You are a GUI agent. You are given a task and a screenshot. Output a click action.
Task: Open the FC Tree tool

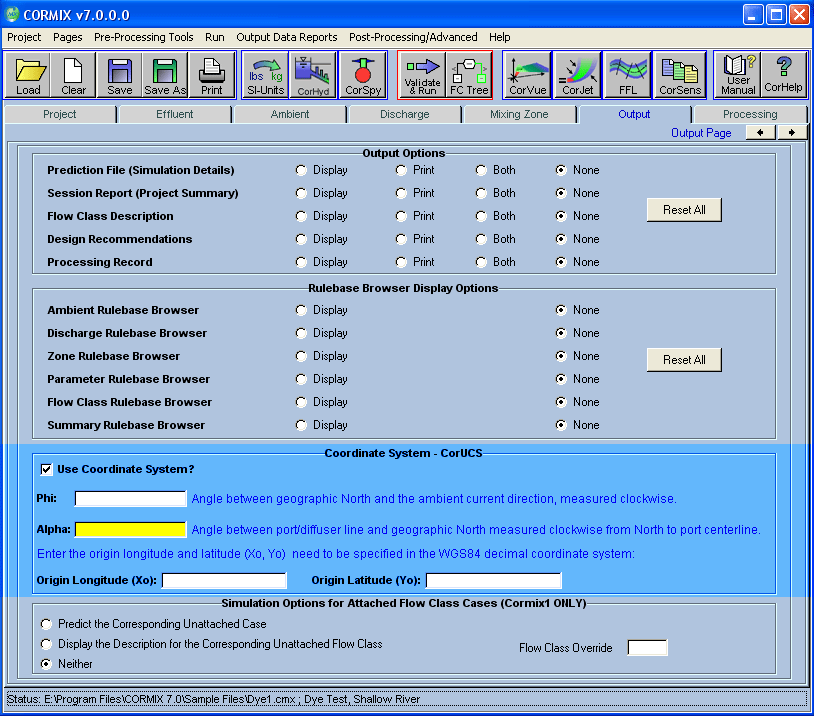click(469, 75)
